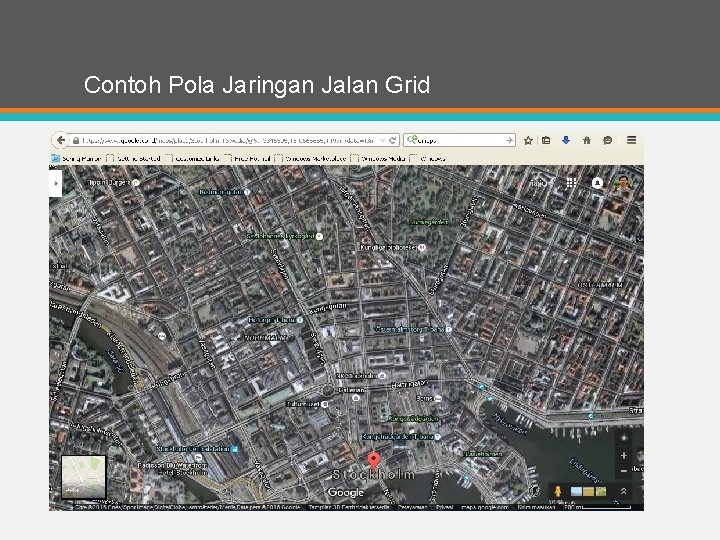This screenshot has width=720, height=540.
Task: Open the last Windows bookmark
Action: tap(428, 158)
